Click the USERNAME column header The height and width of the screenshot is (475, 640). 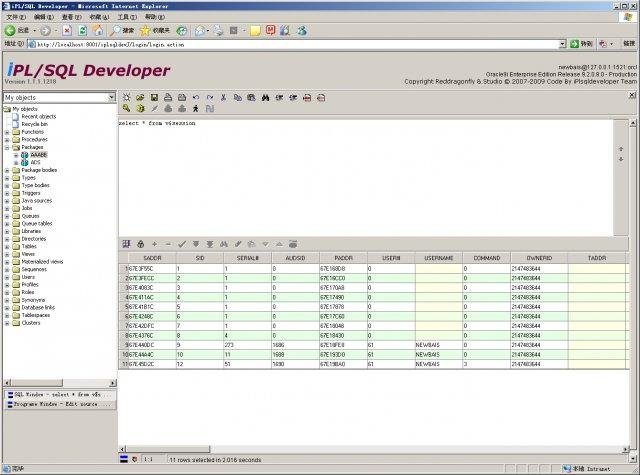coord(439,258)
